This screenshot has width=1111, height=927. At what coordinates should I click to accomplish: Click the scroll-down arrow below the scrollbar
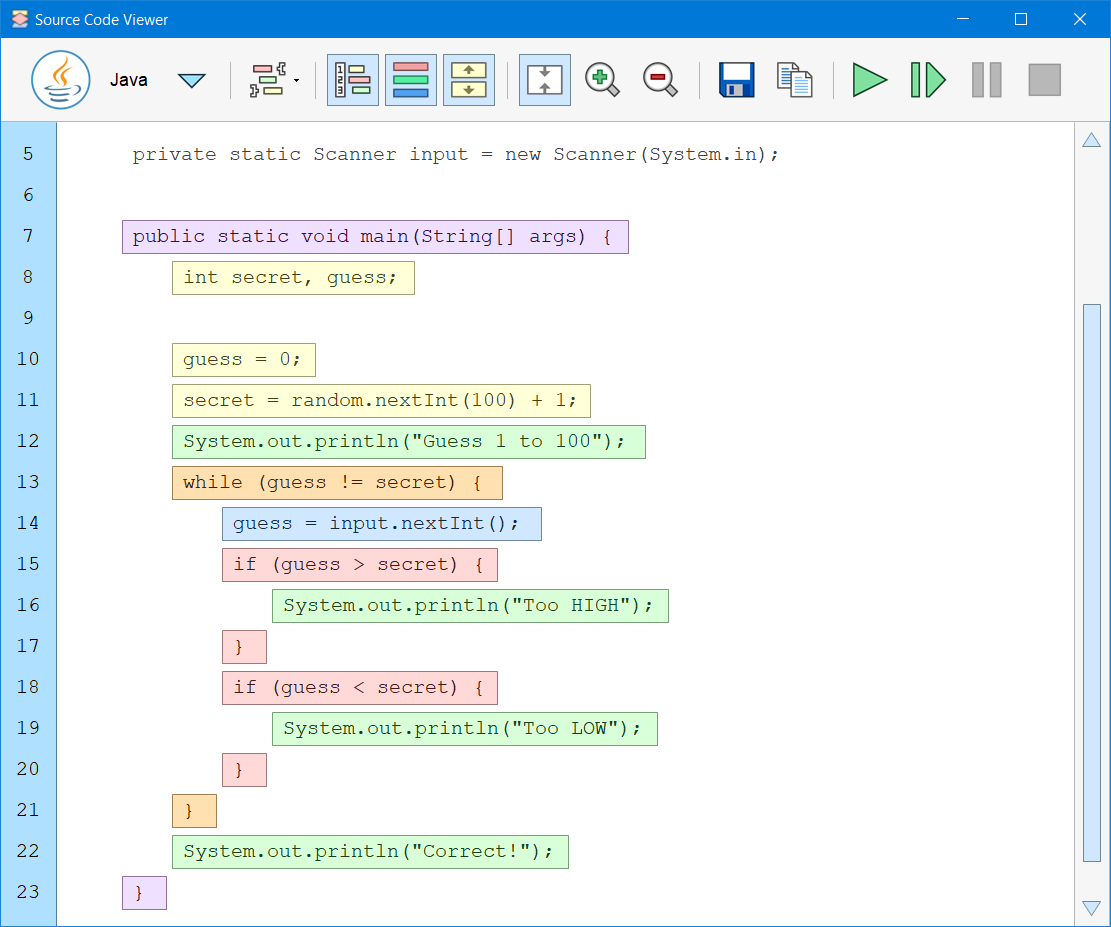point(1091,908)
